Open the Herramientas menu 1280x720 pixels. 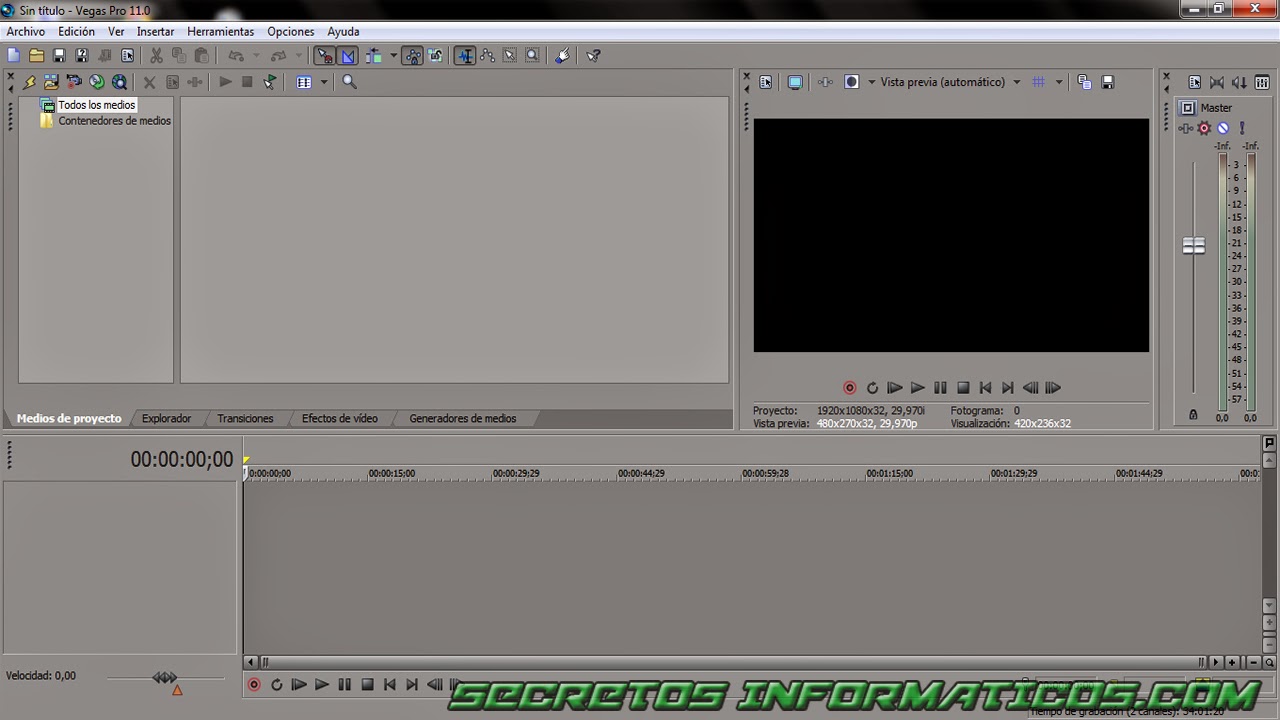pos(221,32)
